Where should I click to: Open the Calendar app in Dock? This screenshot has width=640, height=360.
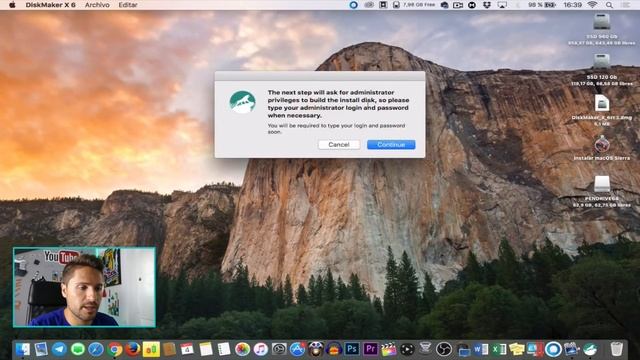tap(187, 349)
